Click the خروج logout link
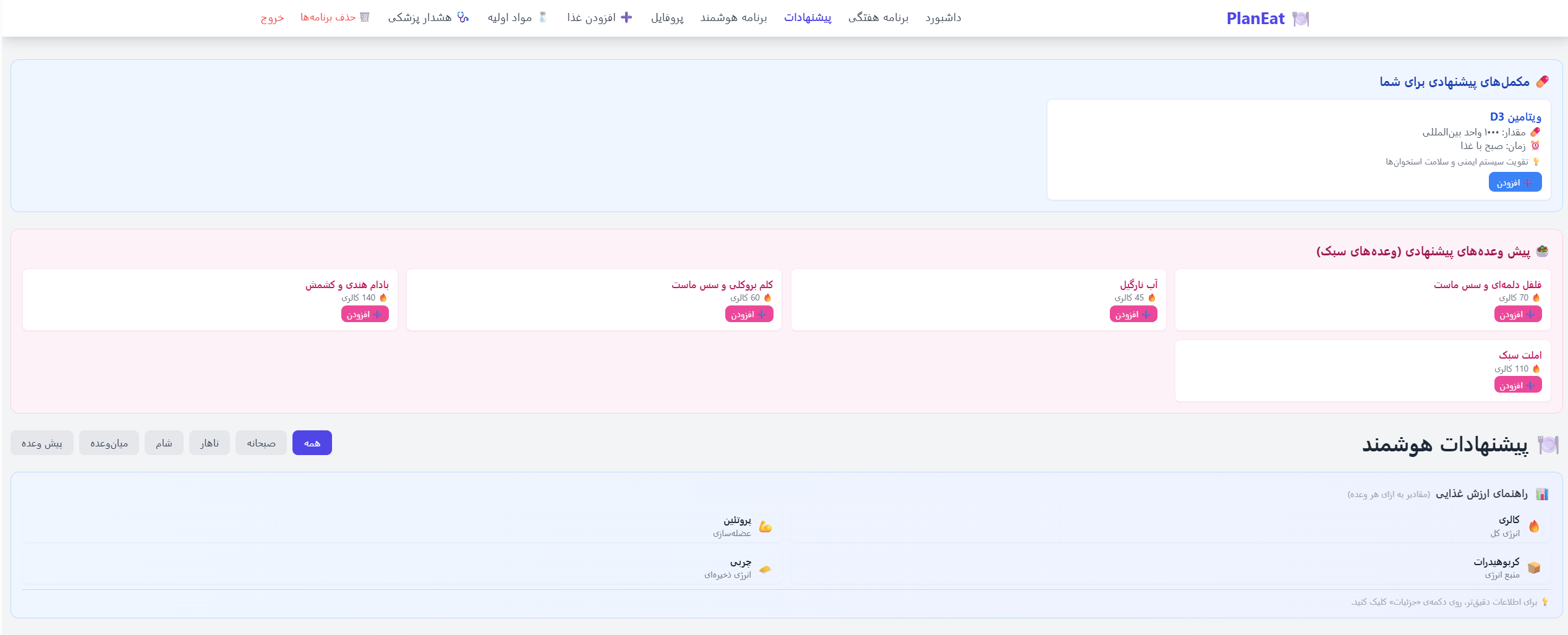Viewport: 1568px width, 635px height. pos(272,17)
